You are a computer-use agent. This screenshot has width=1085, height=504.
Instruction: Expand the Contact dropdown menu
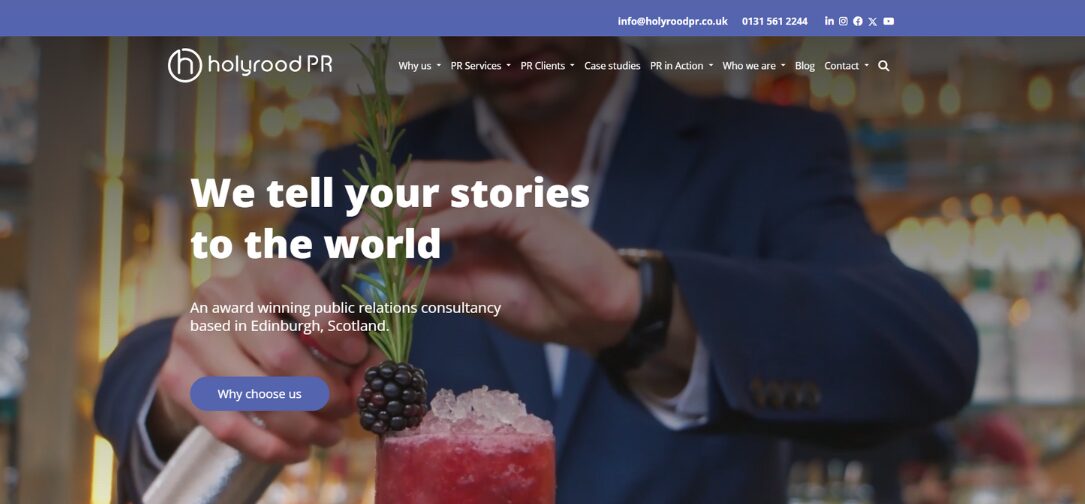click(x=846, y=66)
